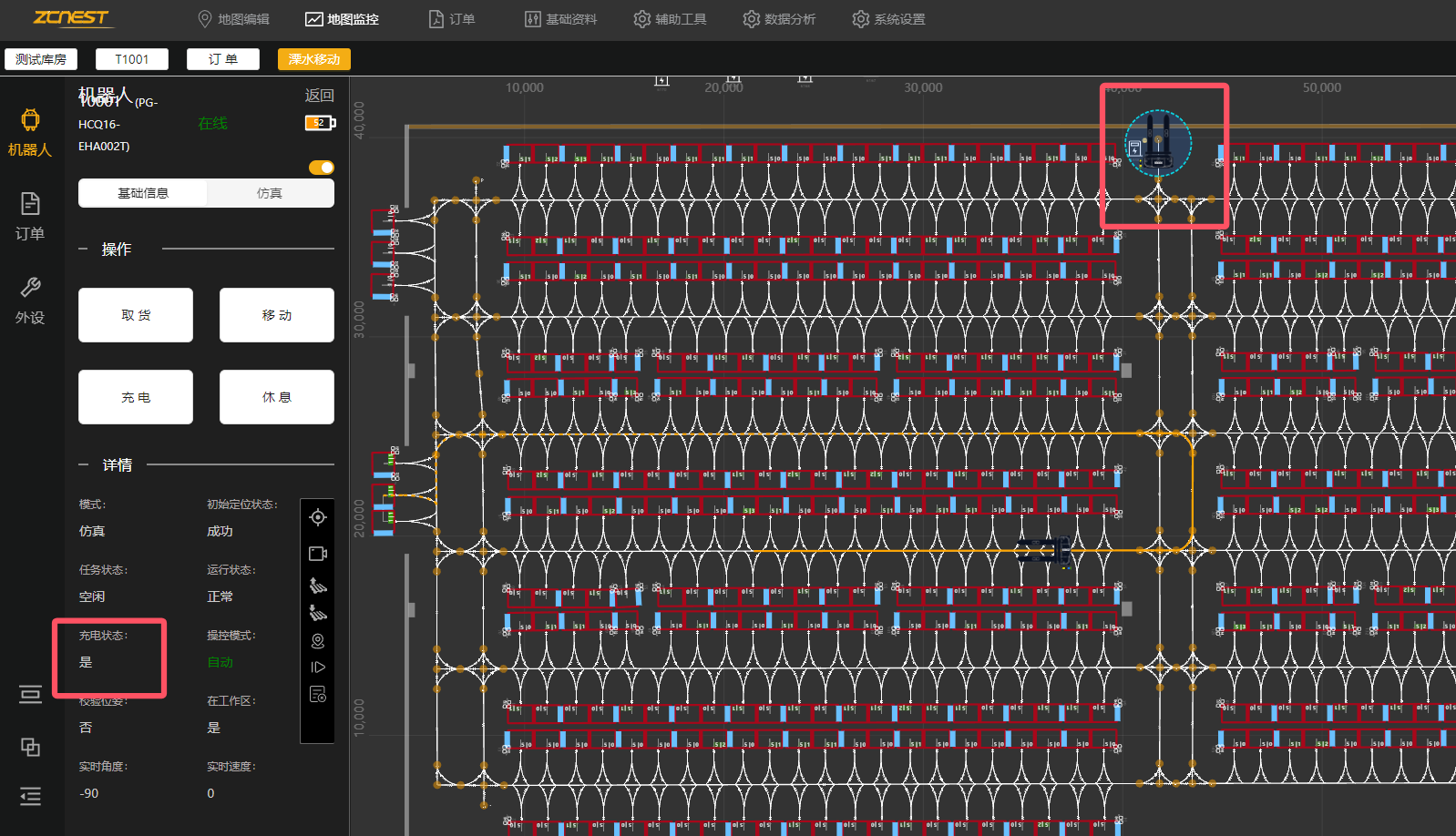Viewport: 1456px width, 836px height.
Task: Click the 实时角度 value -90
Action: click(x=88, y=793)
